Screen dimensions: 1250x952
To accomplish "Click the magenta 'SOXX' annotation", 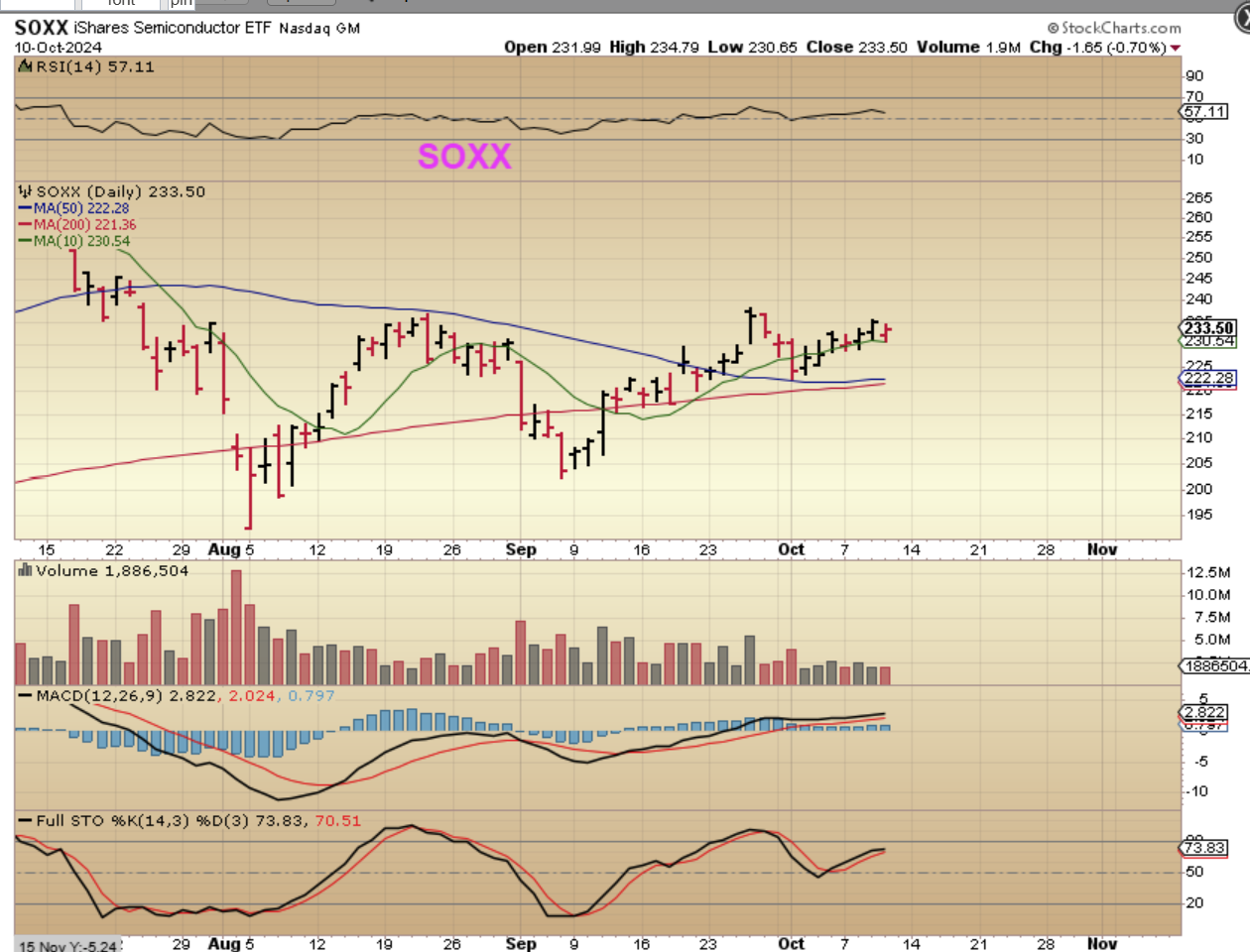I will pyautogui.click(x=464, y=156).
